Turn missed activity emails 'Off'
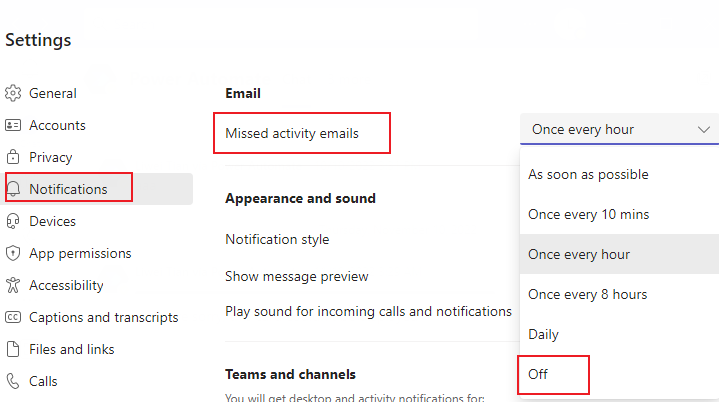The image size is (719, 402). pyautogui.click(x=619, y=374)
